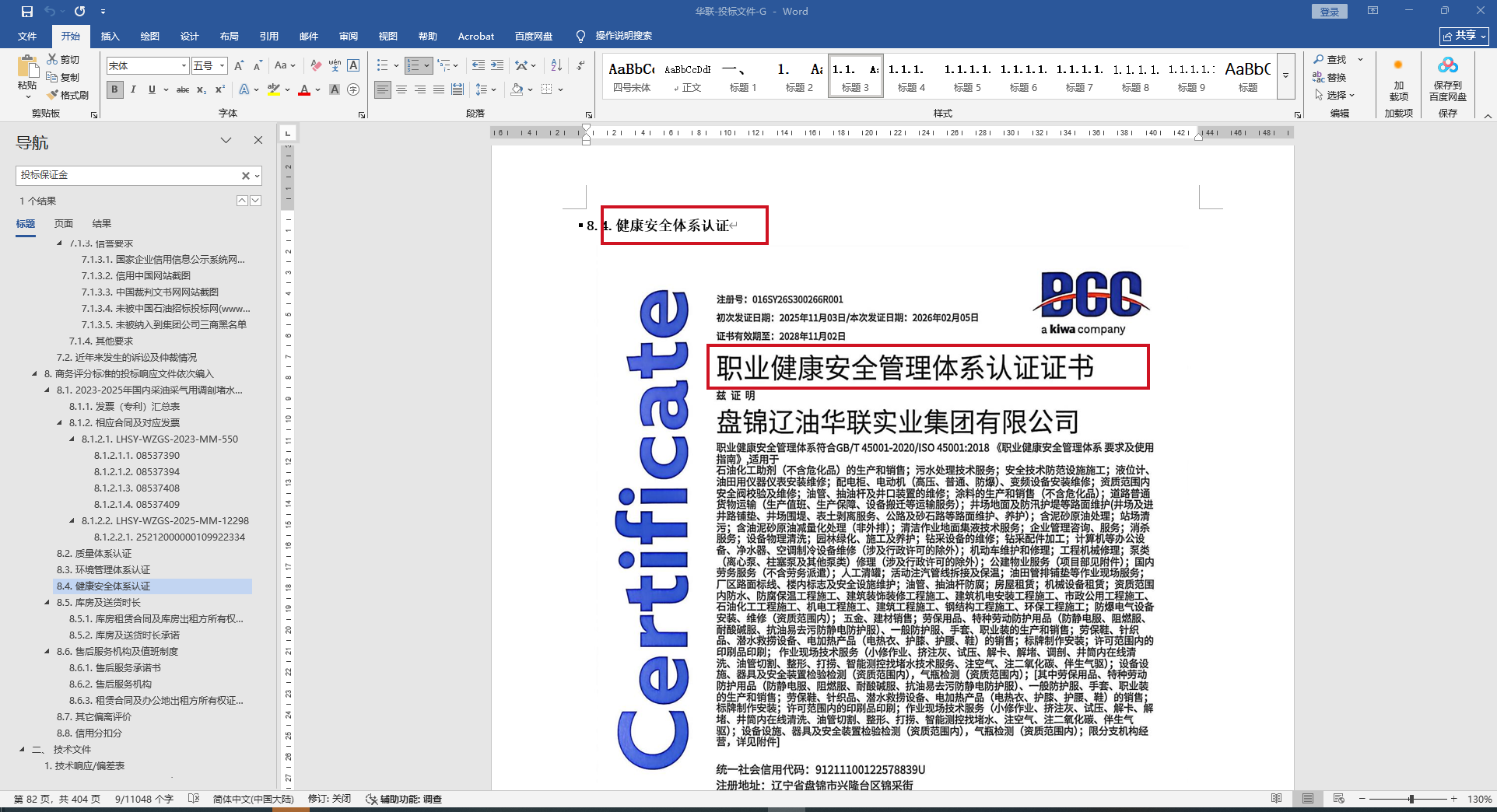Image resolution: width=1497 pixels, height=812 pixels.
Task: Click the 登录 (Sign in) button
Action: tap(1330, 12)
